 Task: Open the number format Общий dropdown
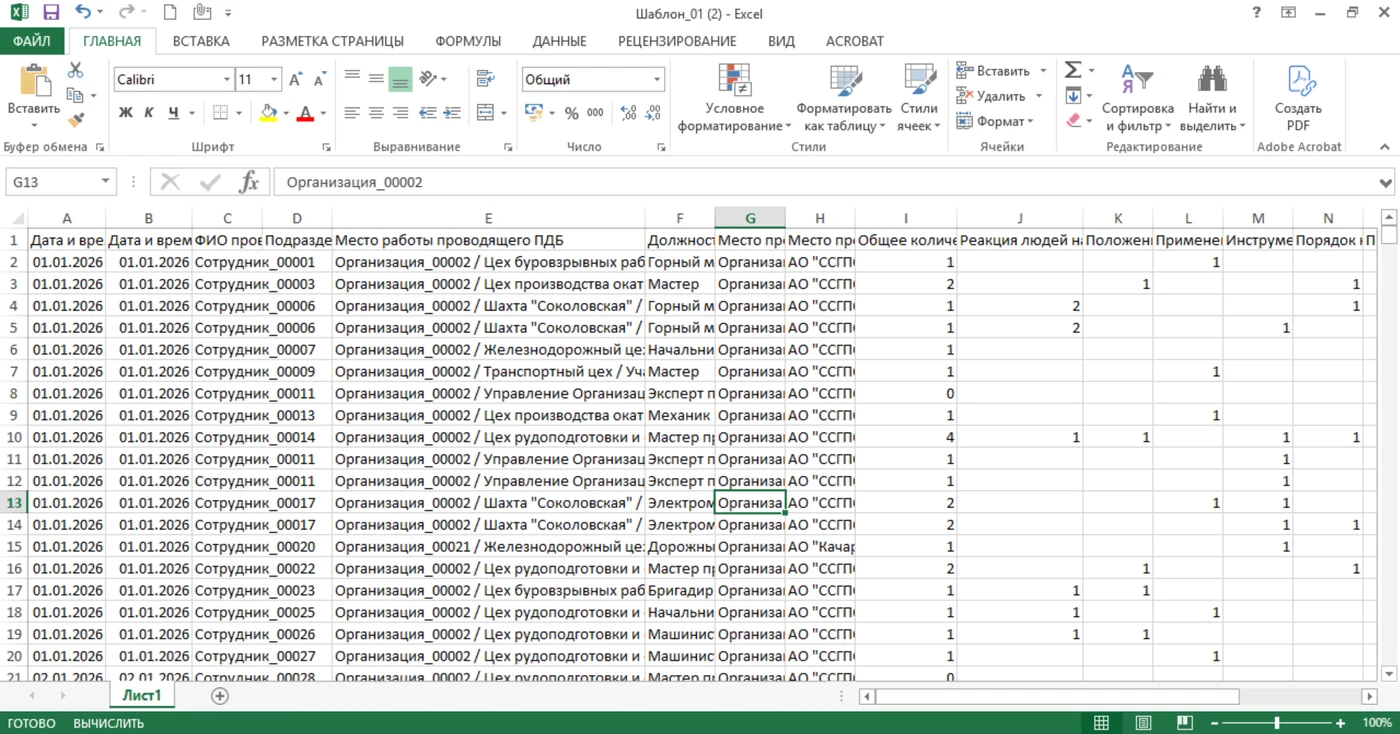pyautogui.click(x=657, y=79)
